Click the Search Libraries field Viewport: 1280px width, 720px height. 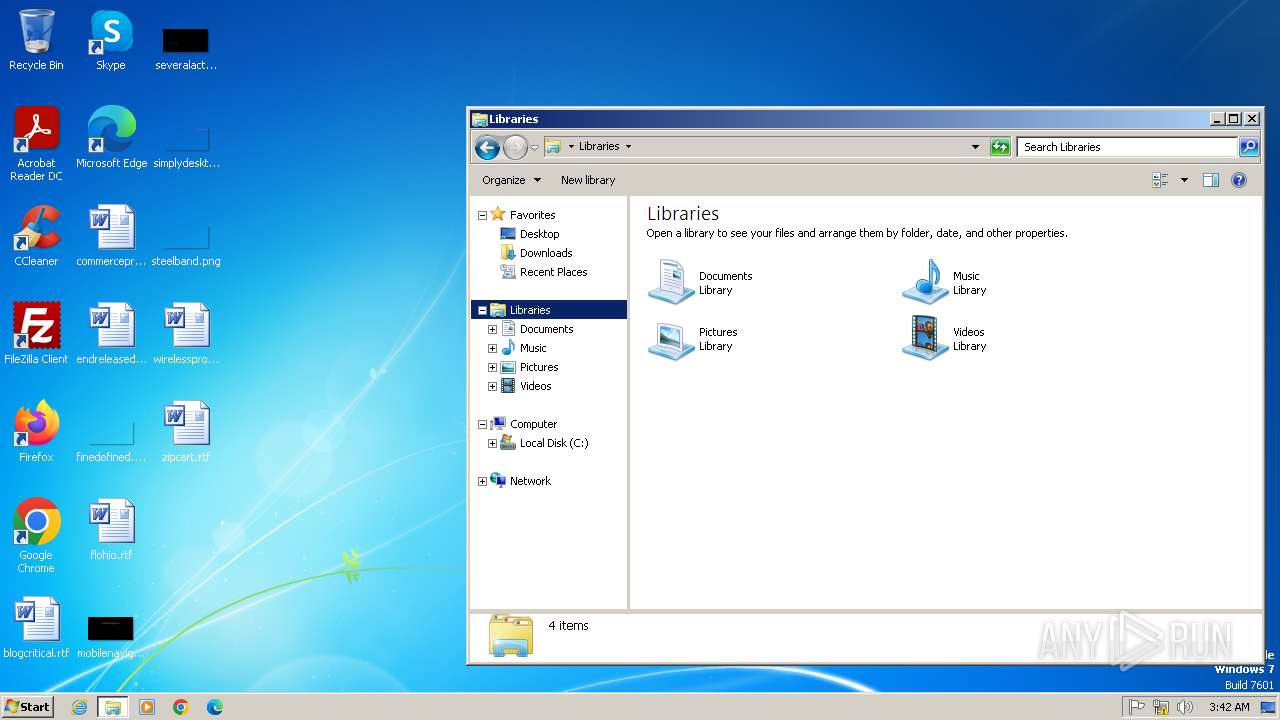[1127, 147]
